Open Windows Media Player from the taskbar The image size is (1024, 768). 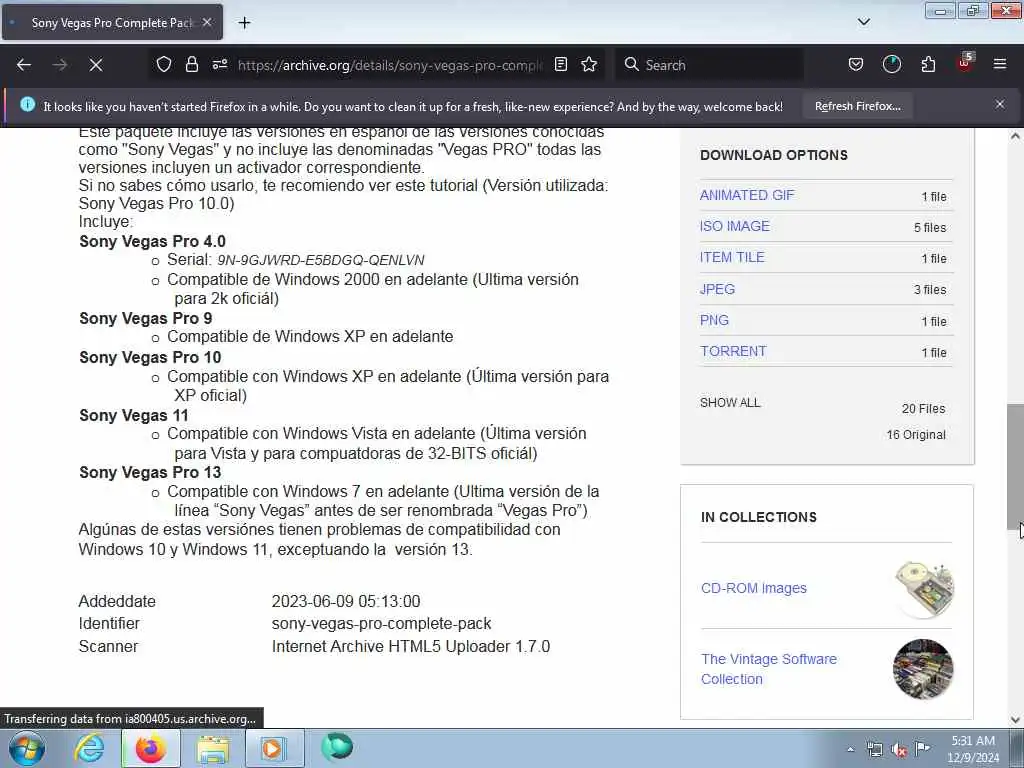point(273,748)
